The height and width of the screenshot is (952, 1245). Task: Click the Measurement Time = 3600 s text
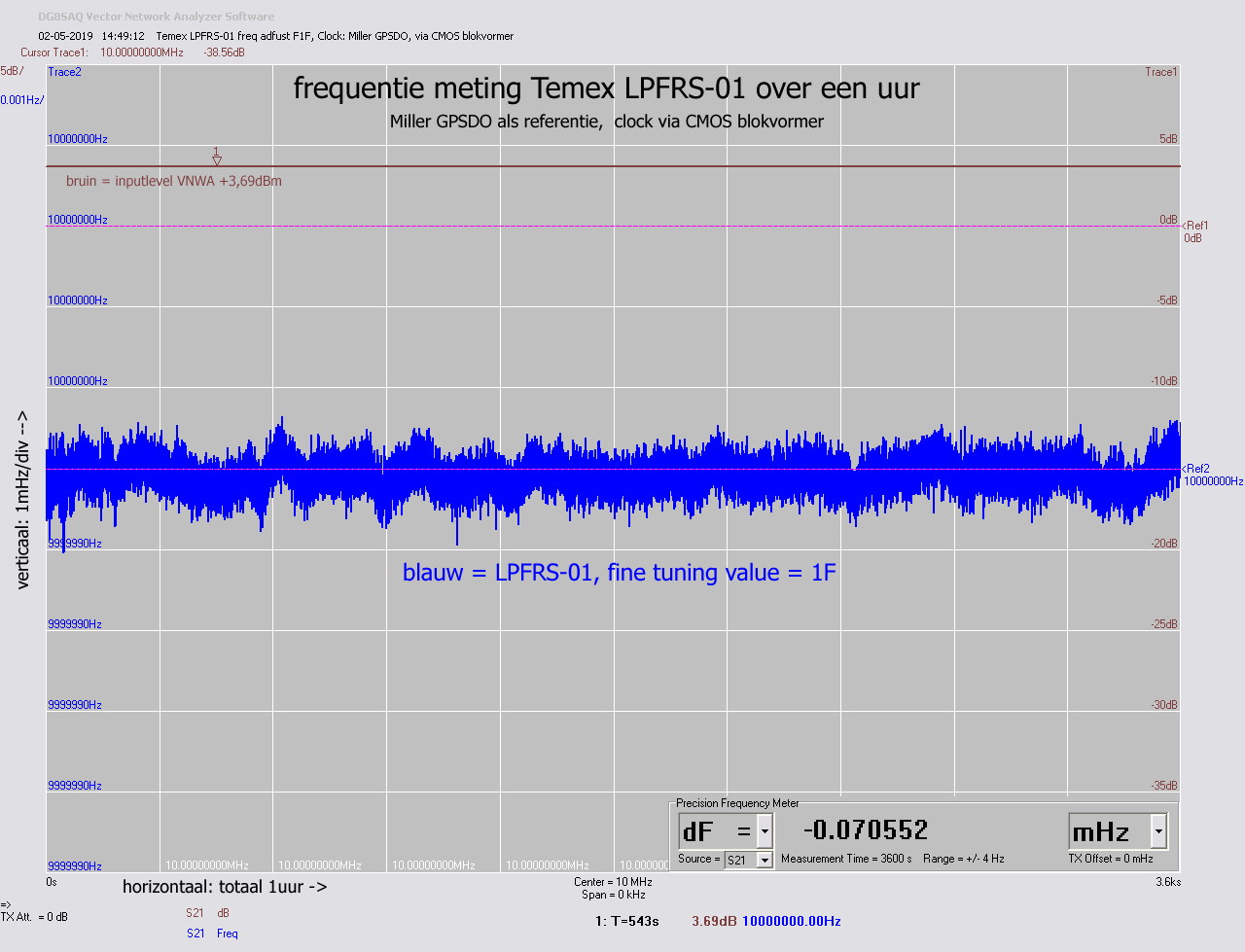(844, 859)
